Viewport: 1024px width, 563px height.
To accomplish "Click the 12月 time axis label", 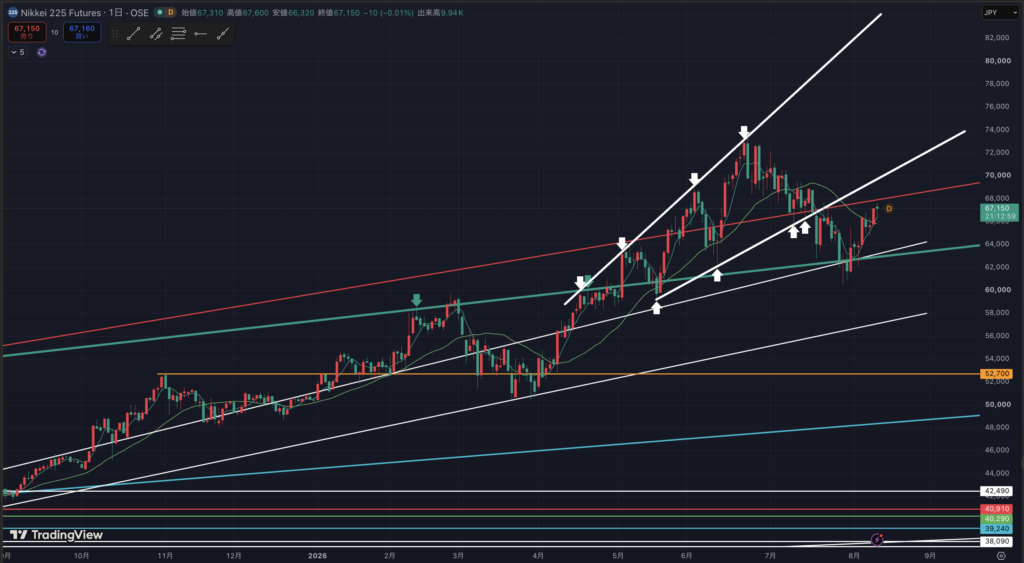I will click(x=234, y=556).
